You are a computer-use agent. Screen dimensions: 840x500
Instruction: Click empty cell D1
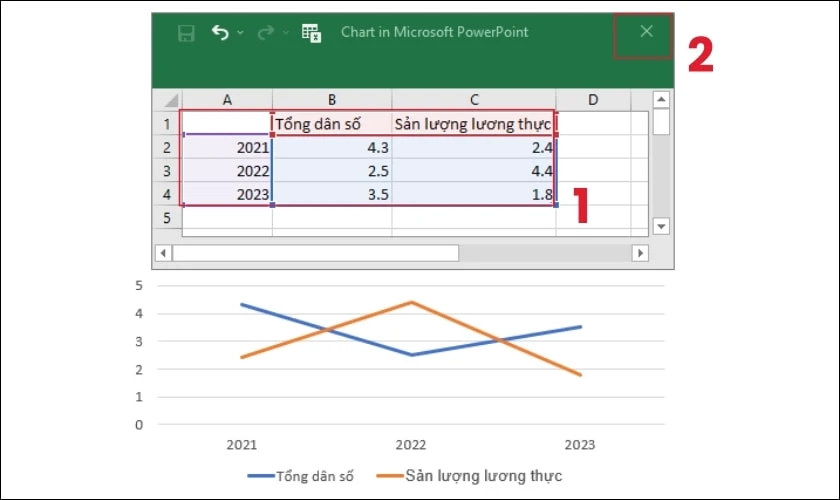coord(593,124)
